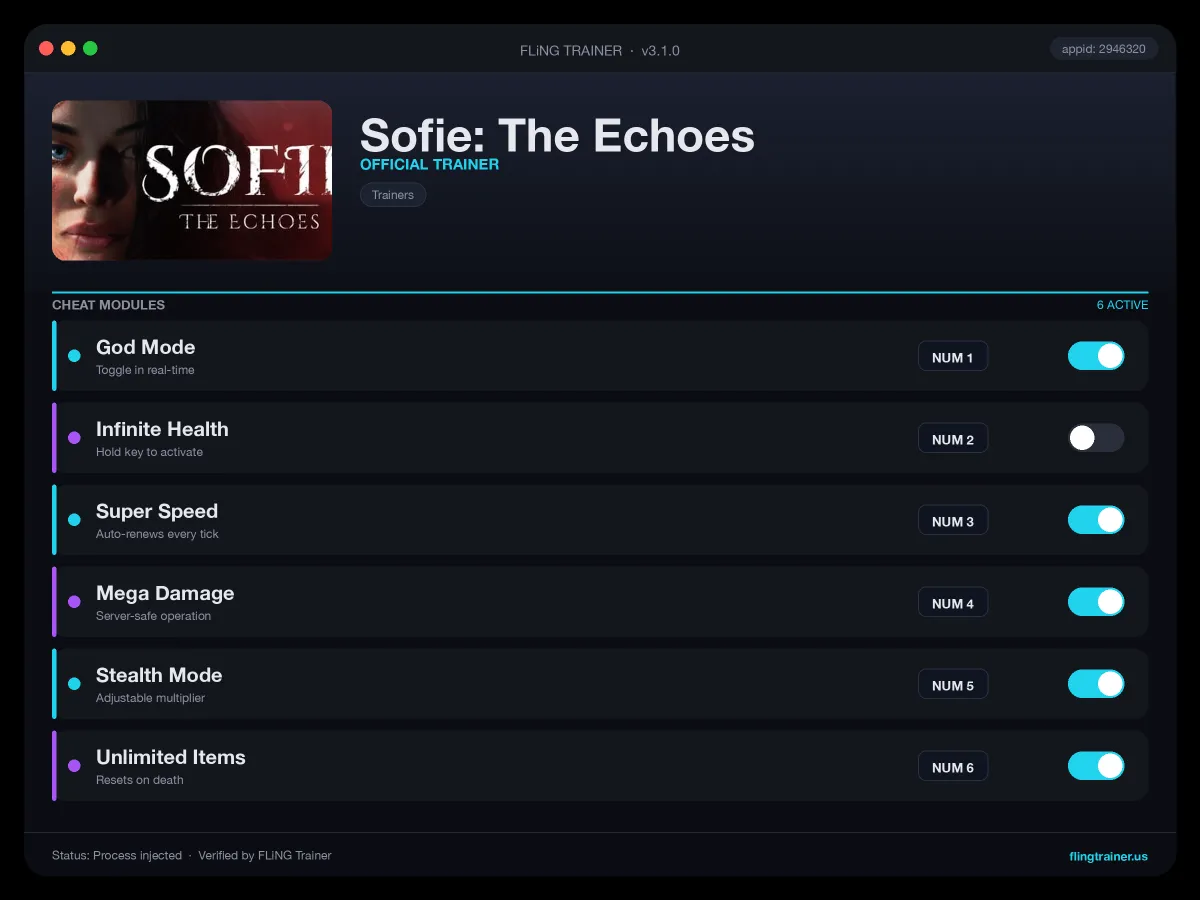Screen dimensions: 1200x900
Task: Turn off the Unlimited Items switch
Action: tap(1096, 766)
